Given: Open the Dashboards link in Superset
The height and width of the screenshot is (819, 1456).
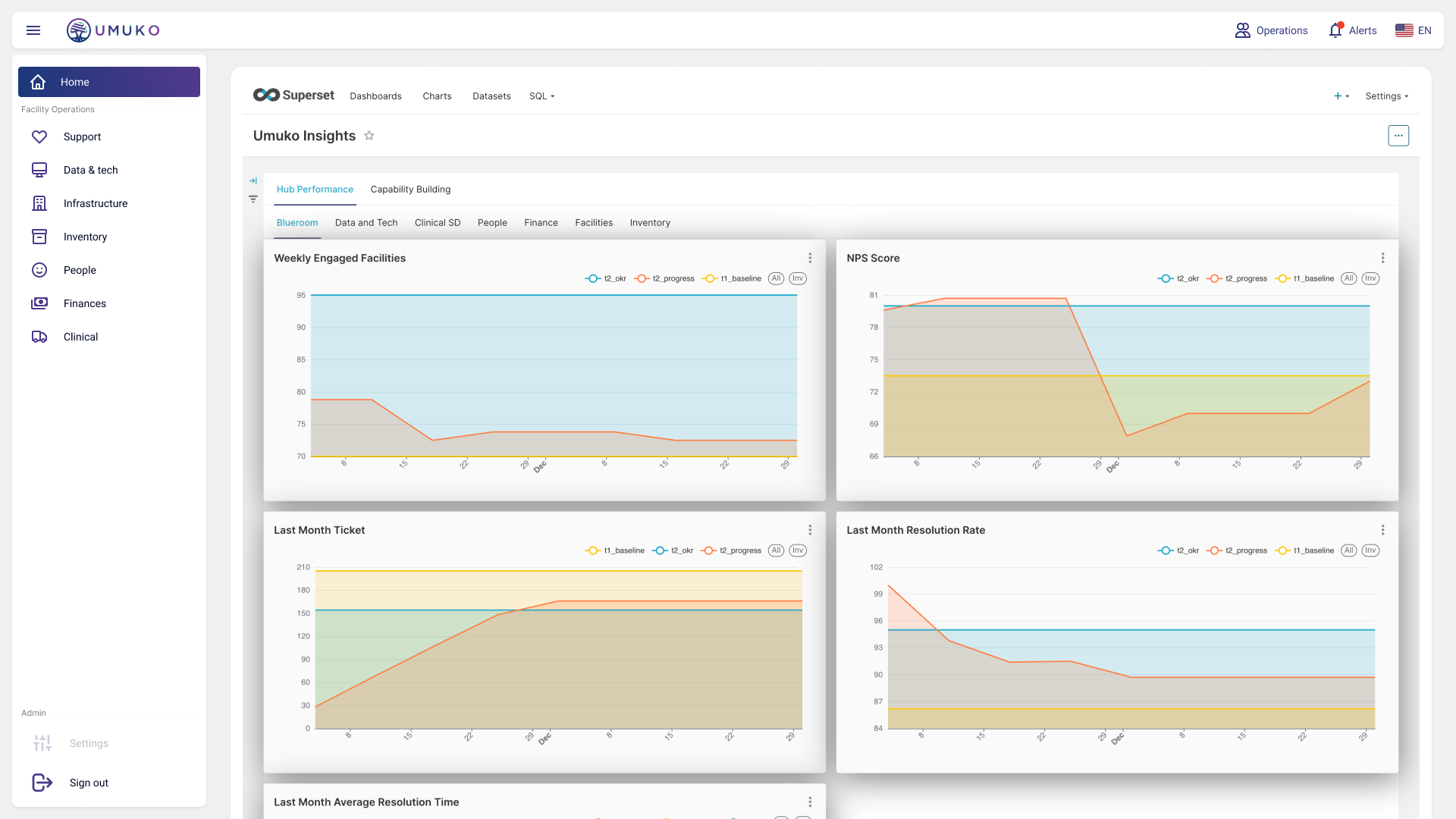Looking at the screenshot, I should coord(375,96).
